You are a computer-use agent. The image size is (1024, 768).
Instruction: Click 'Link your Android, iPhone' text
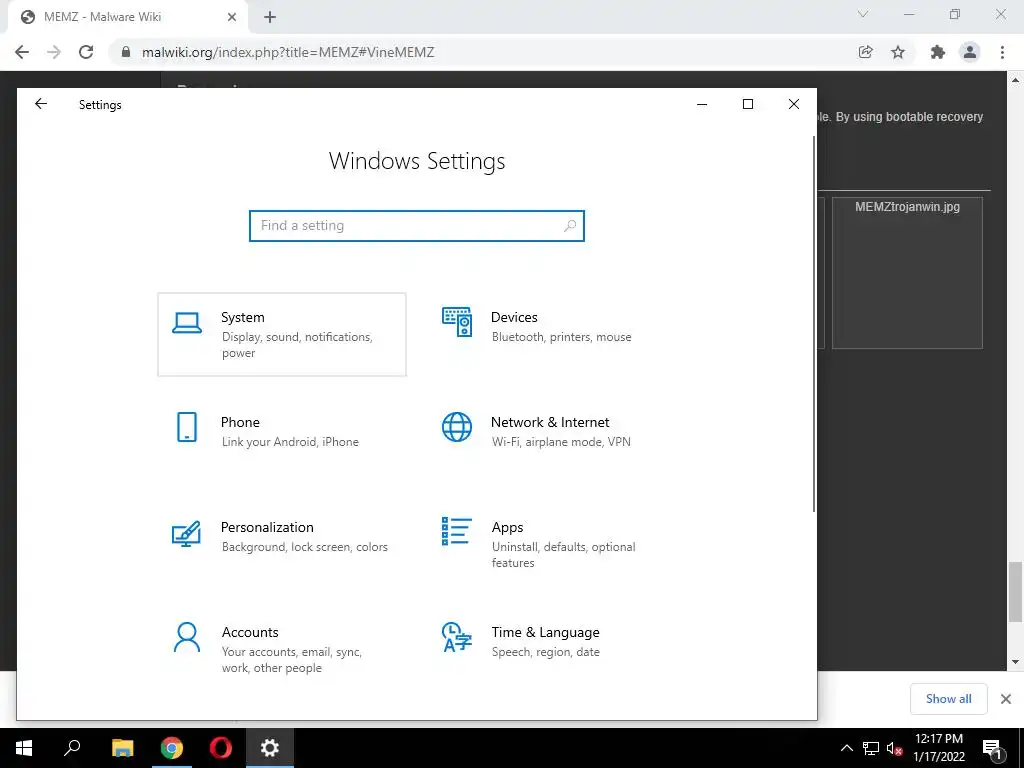(x=290, y=442)
